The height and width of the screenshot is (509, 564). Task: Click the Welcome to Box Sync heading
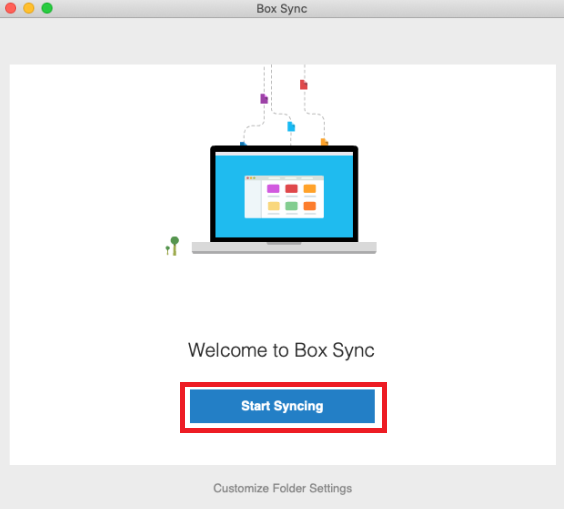coord(281,350)
